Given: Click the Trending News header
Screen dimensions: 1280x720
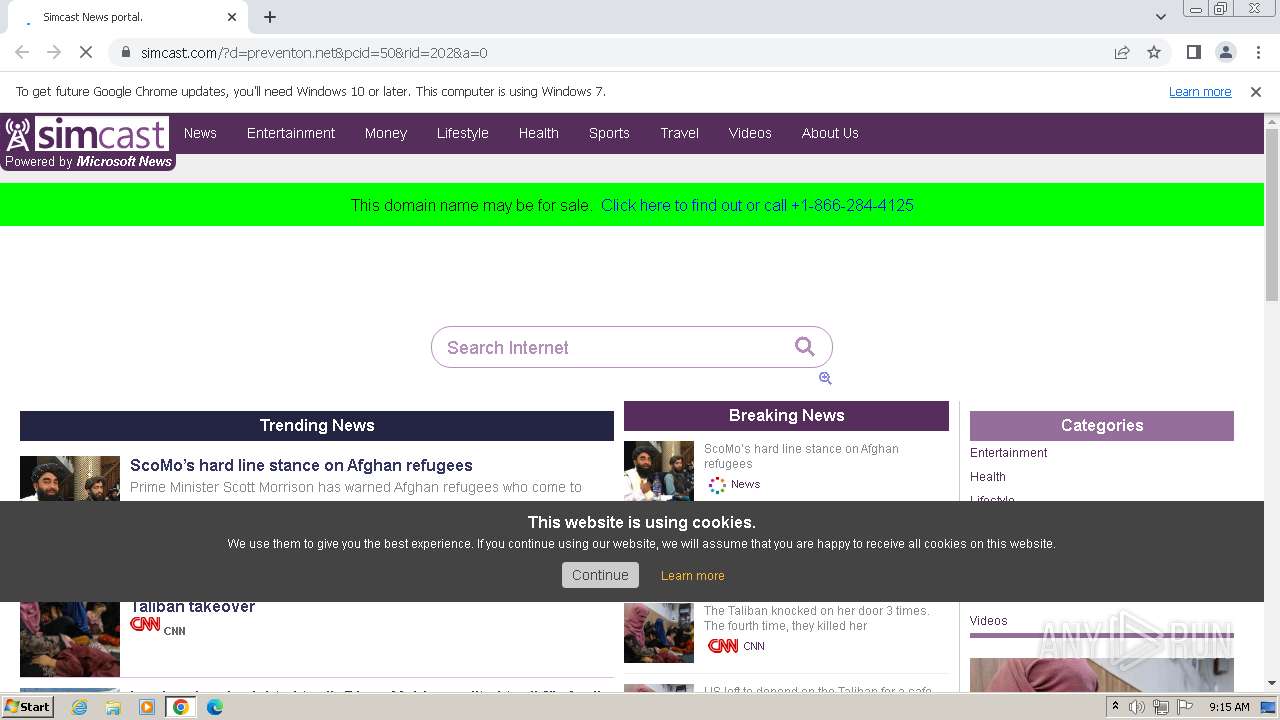Looking at the screenshot, I should click(x=317, y=426).
